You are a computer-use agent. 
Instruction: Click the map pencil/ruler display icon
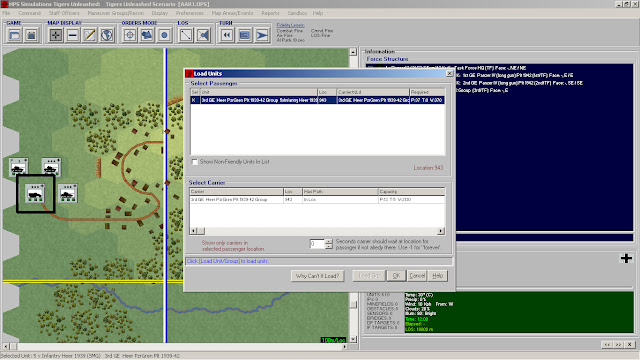90,35
